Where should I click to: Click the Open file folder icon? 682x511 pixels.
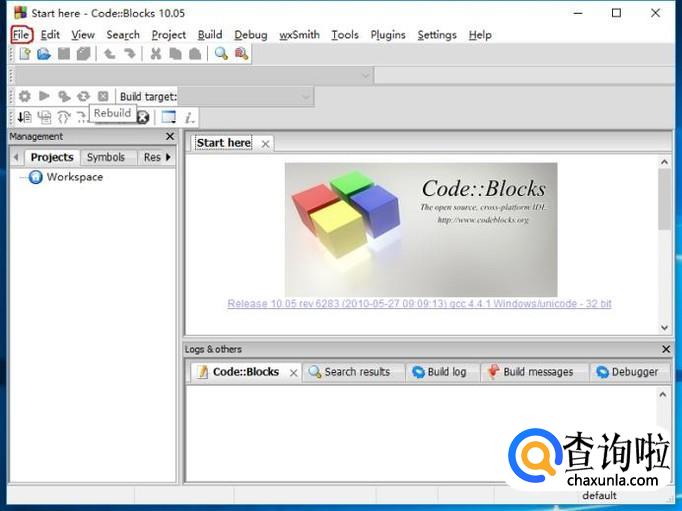tap(44, 54)
